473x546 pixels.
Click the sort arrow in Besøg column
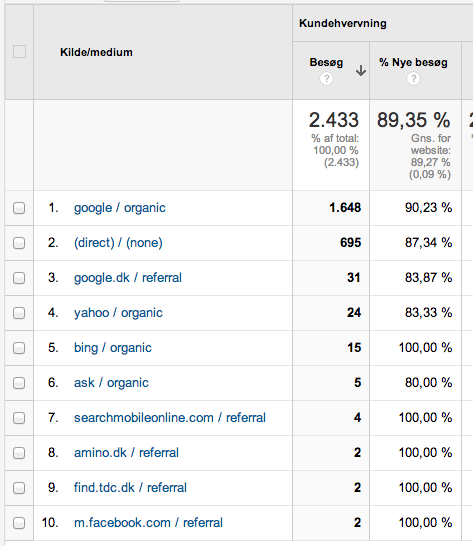pos(361,71)
